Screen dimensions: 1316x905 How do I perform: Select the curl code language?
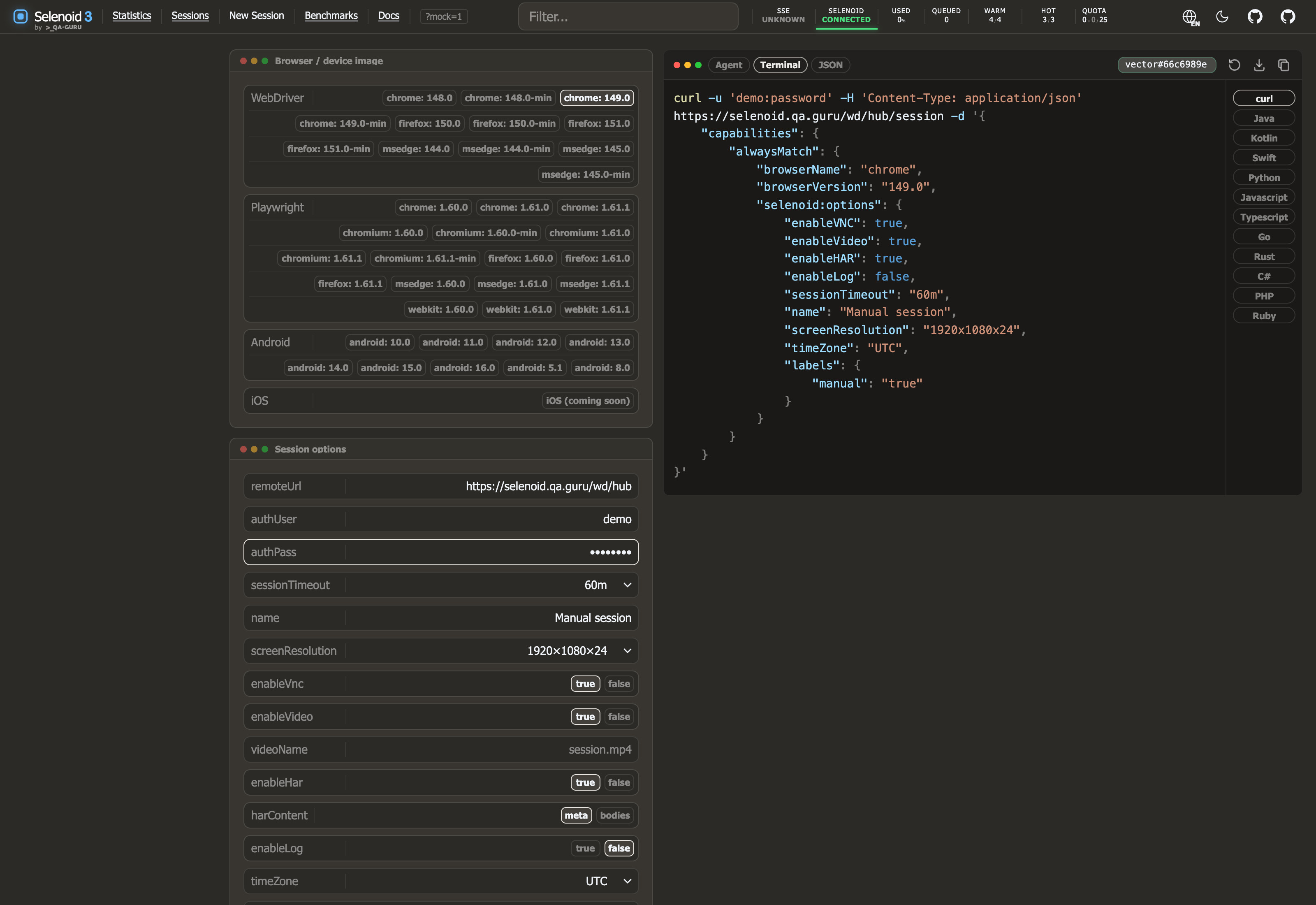pos(1264,99)
